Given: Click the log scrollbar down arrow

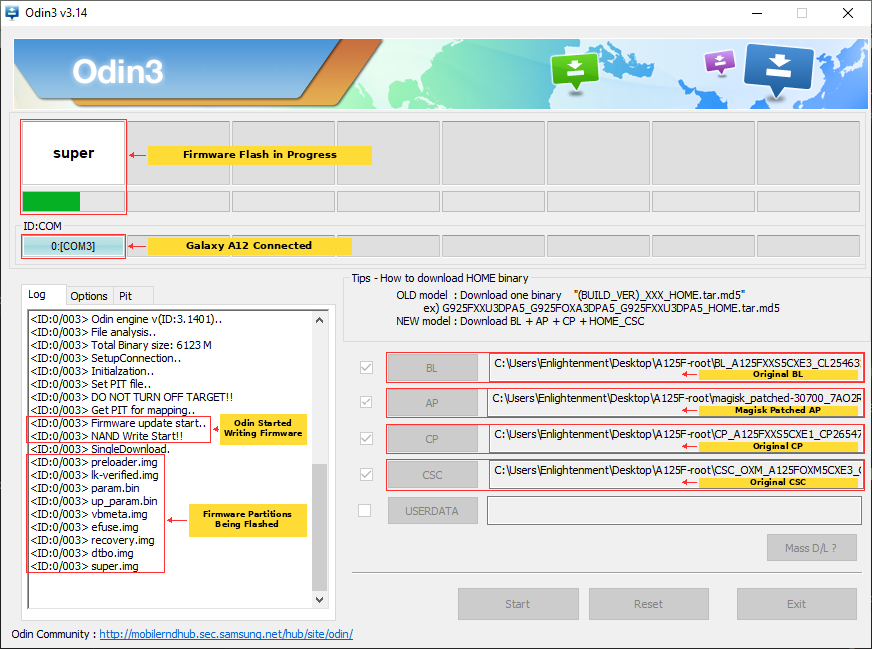Looking at the screenshot, I should 319,600.
